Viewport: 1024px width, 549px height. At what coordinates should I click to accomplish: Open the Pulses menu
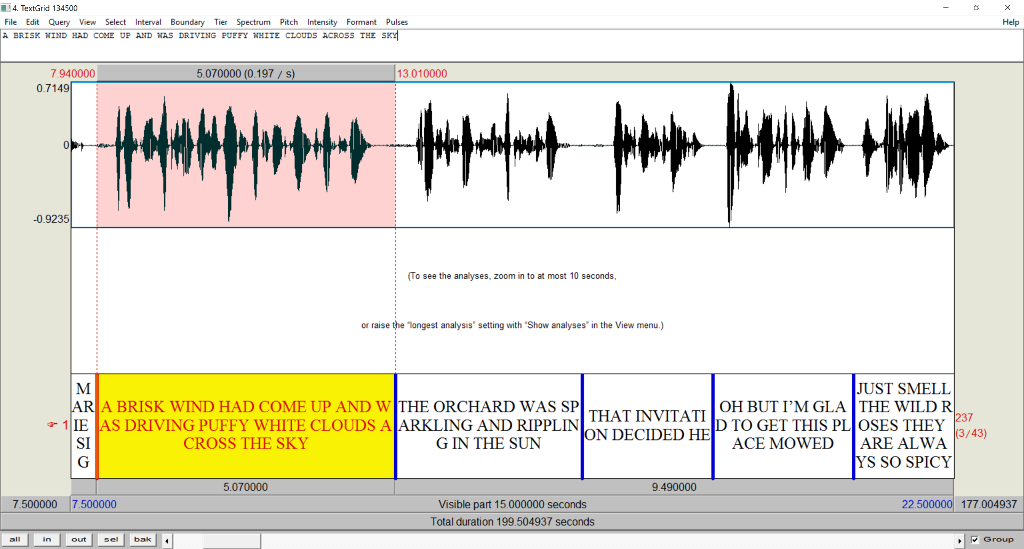click(x=396, y=22)
